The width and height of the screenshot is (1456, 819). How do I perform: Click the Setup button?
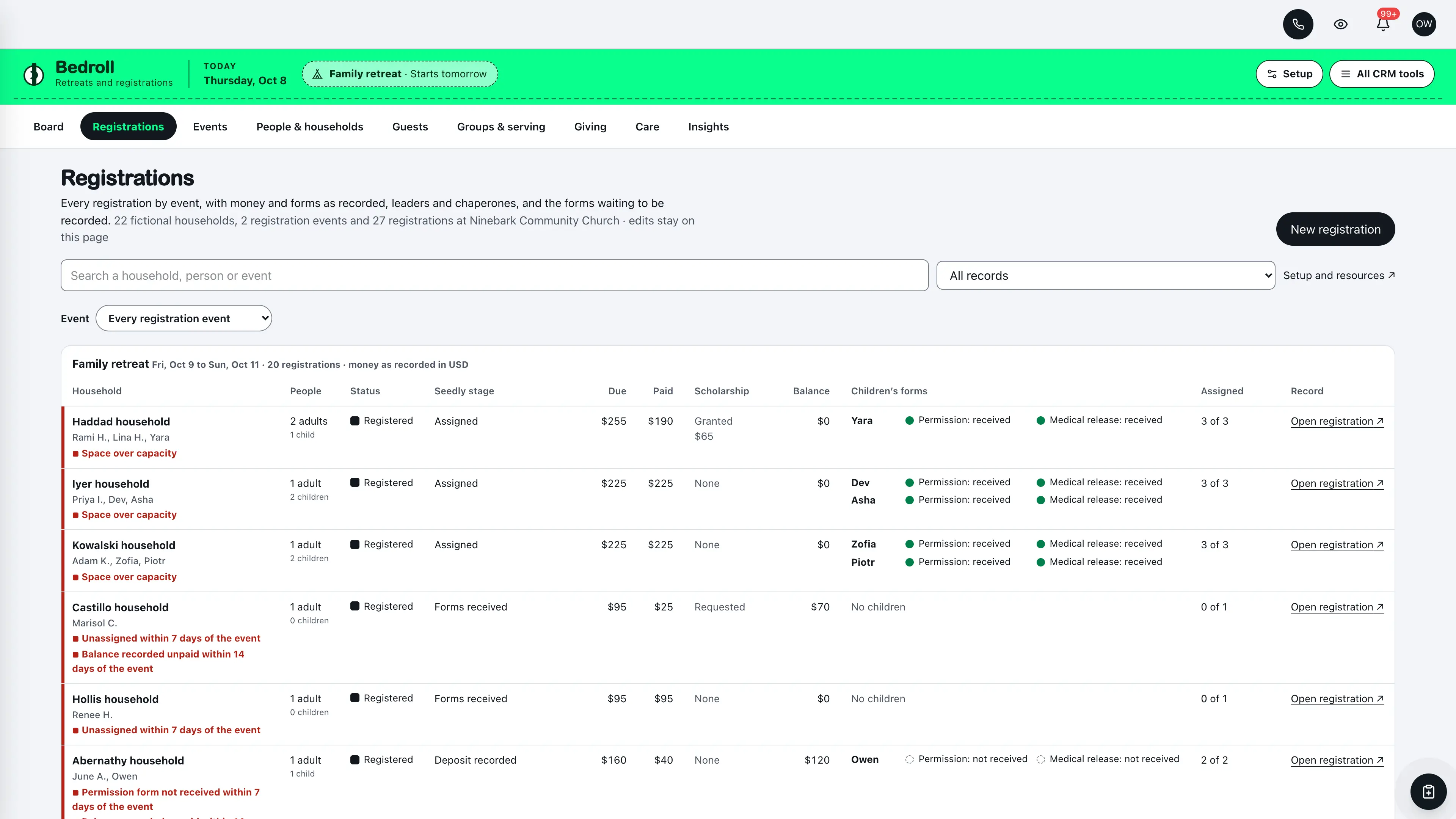pyautogui.click(x=1289, y=74)
